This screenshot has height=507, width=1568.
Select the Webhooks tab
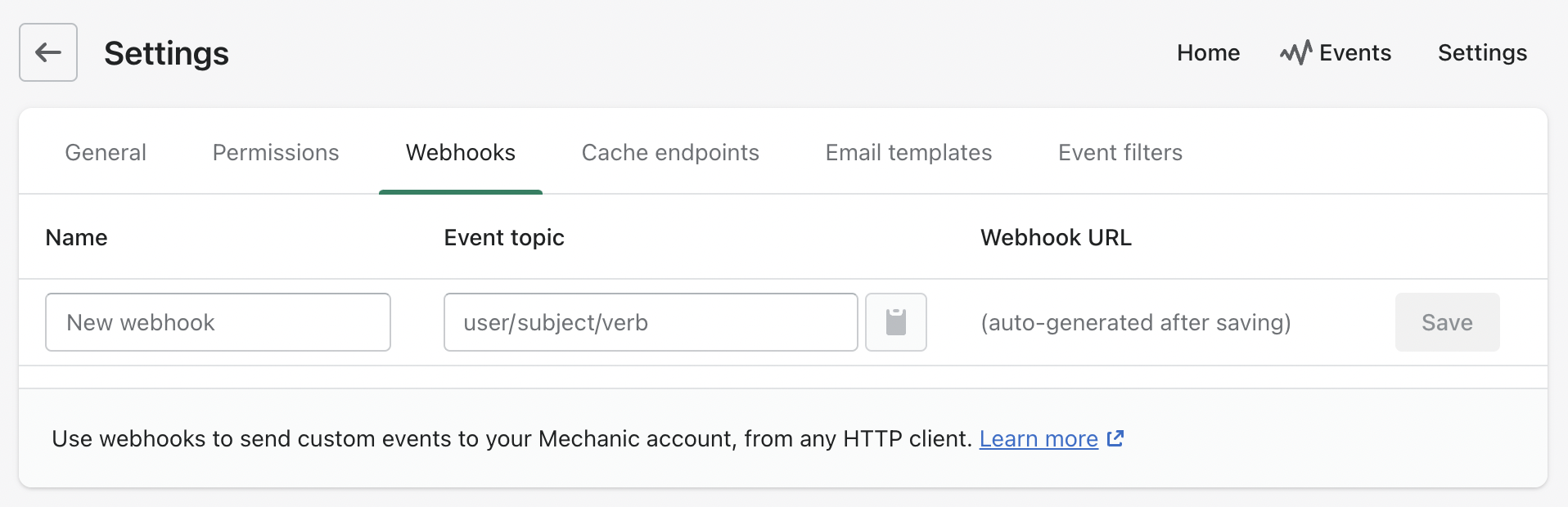(x=461, y=153)
